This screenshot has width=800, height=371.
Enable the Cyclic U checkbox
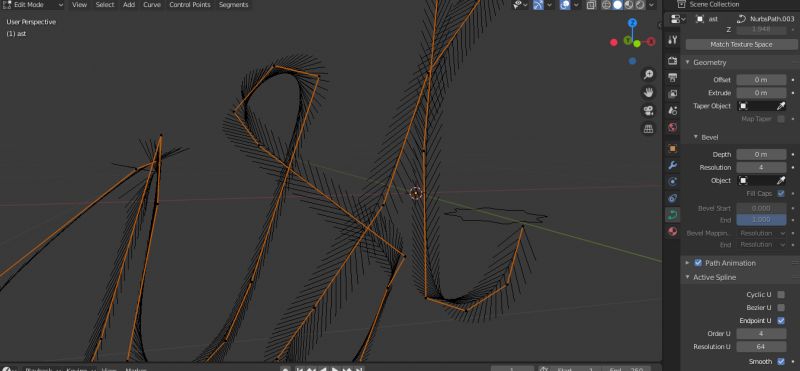click(781, 294)
